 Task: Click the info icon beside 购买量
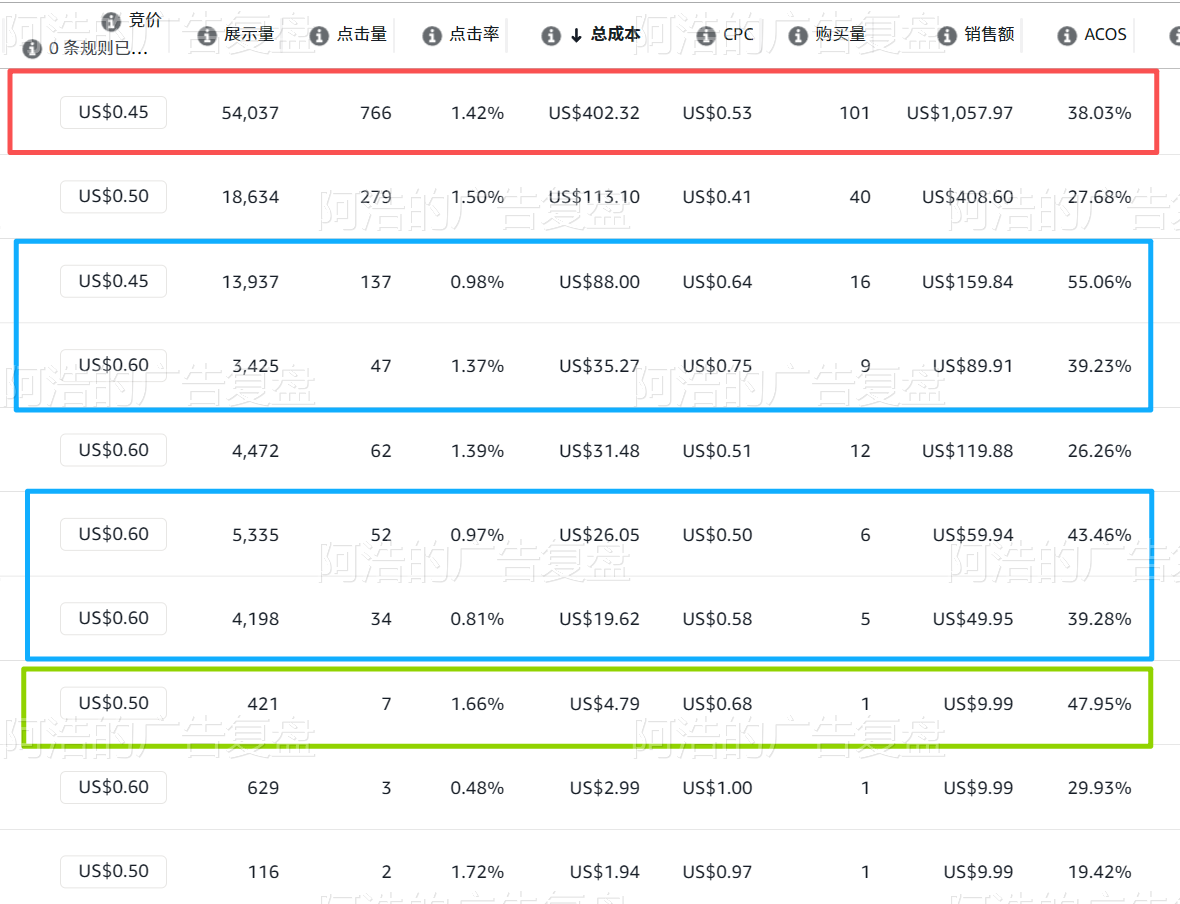[798, 35]
